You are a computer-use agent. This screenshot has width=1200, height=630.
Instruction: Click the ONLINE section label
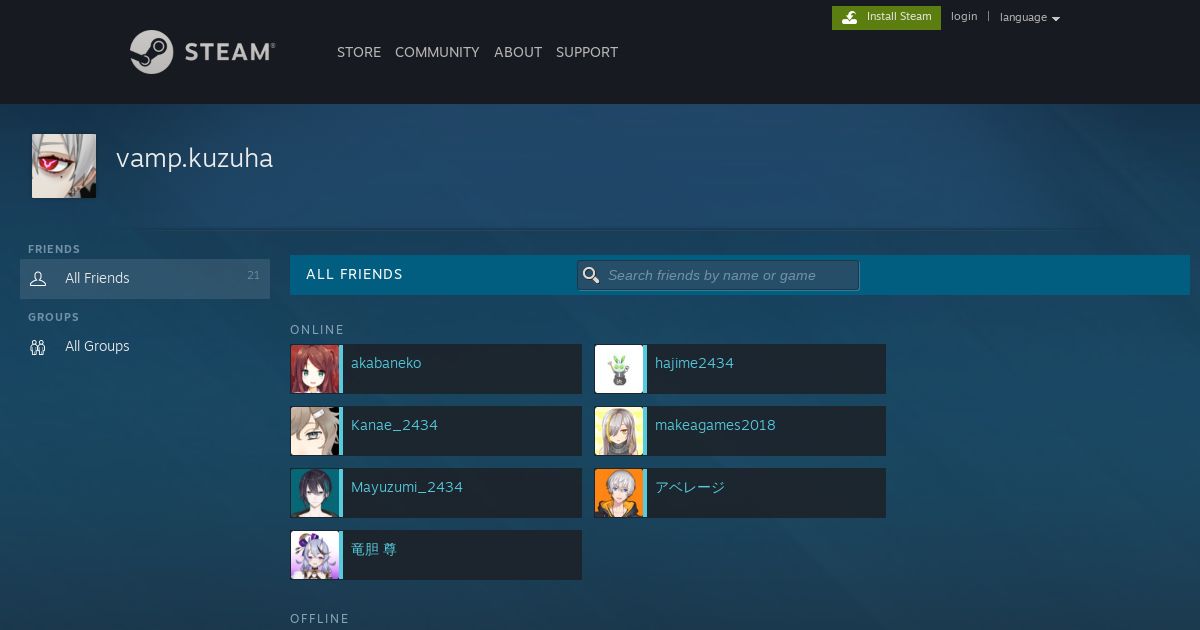click(317, 330)
